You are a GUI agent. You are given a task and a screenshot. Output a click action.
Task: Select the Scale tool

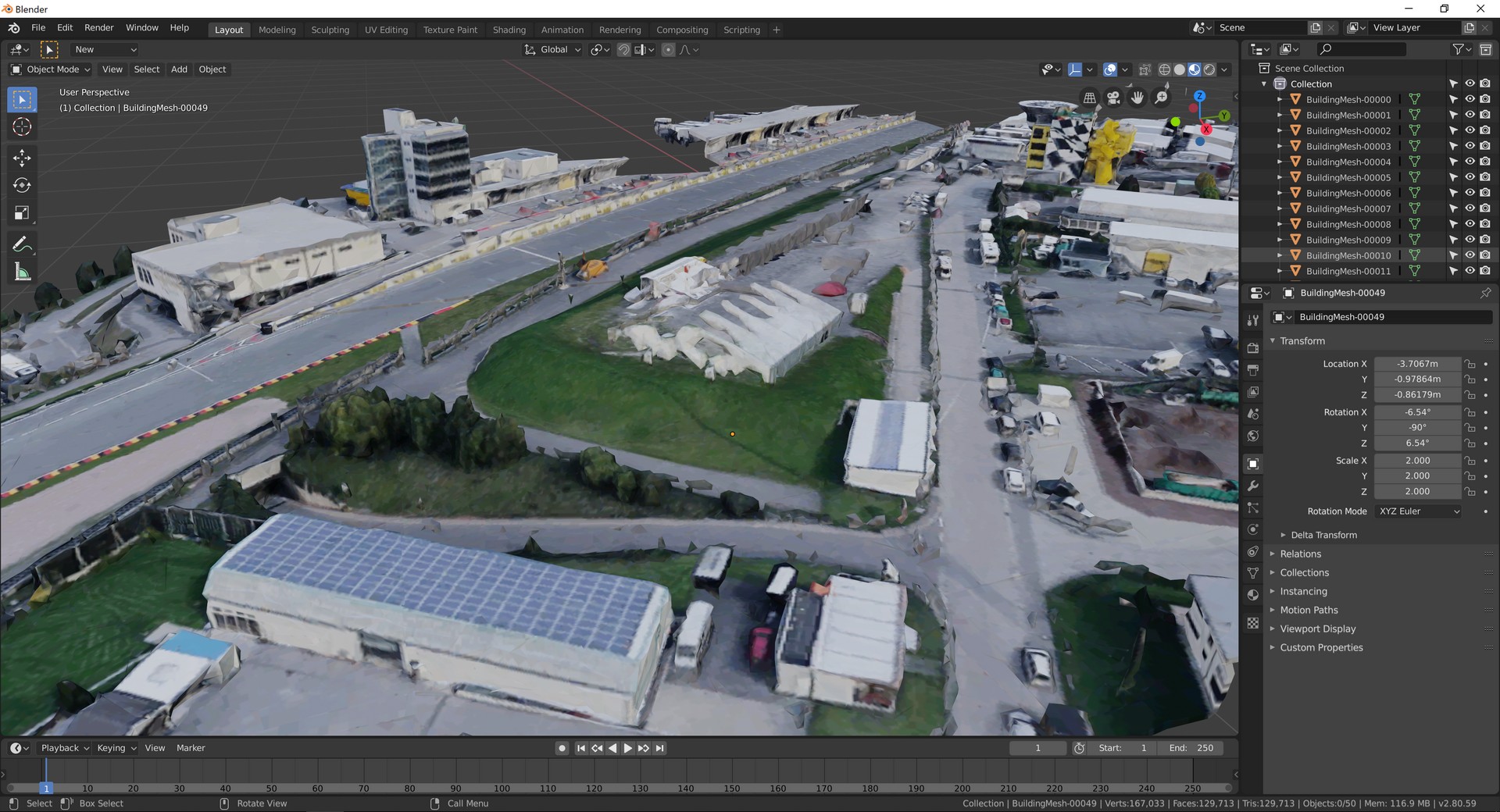tap(22, 213)
